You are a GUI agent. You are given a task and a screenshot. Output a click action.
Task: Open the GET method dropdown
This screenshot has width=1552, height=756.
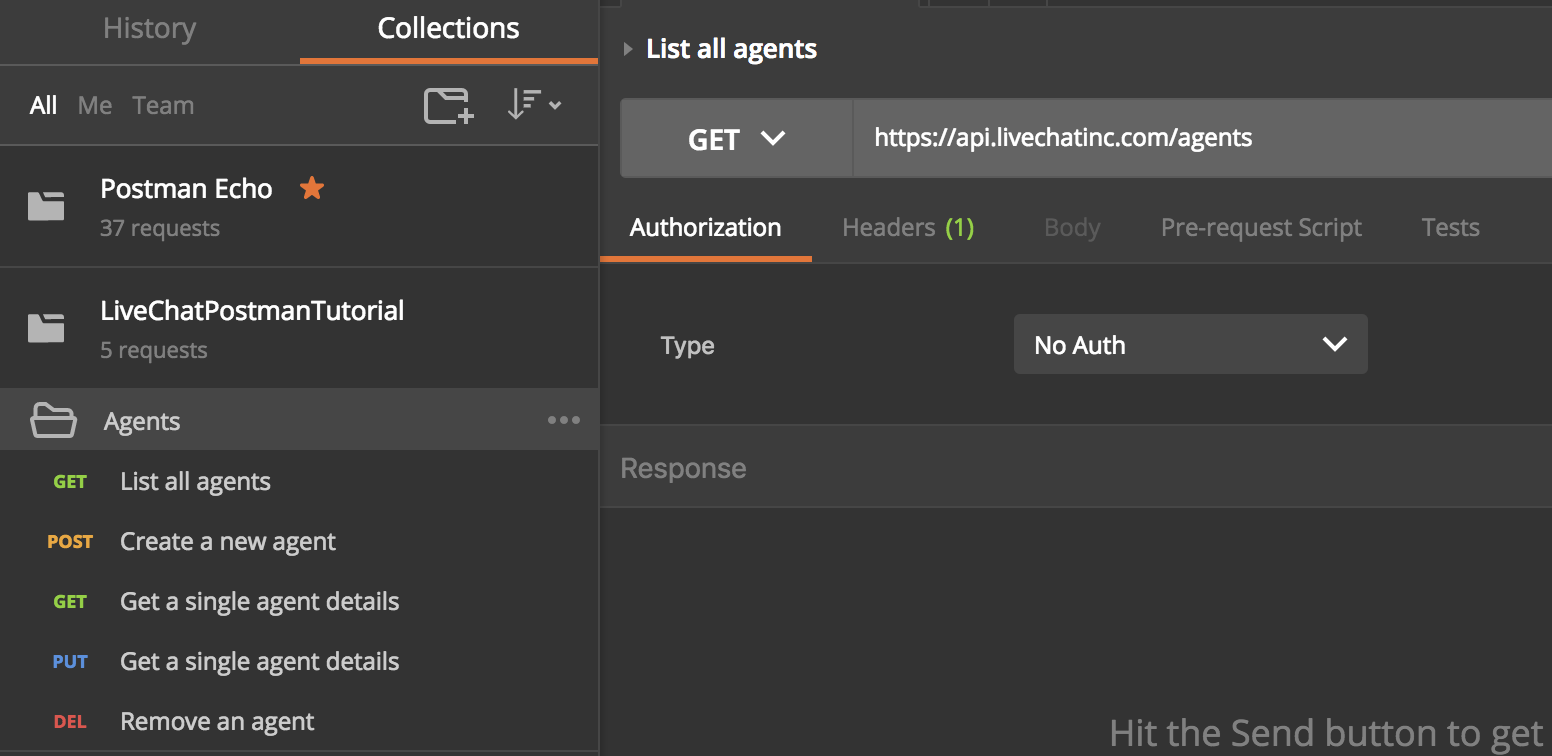click(x=737, y=138)
